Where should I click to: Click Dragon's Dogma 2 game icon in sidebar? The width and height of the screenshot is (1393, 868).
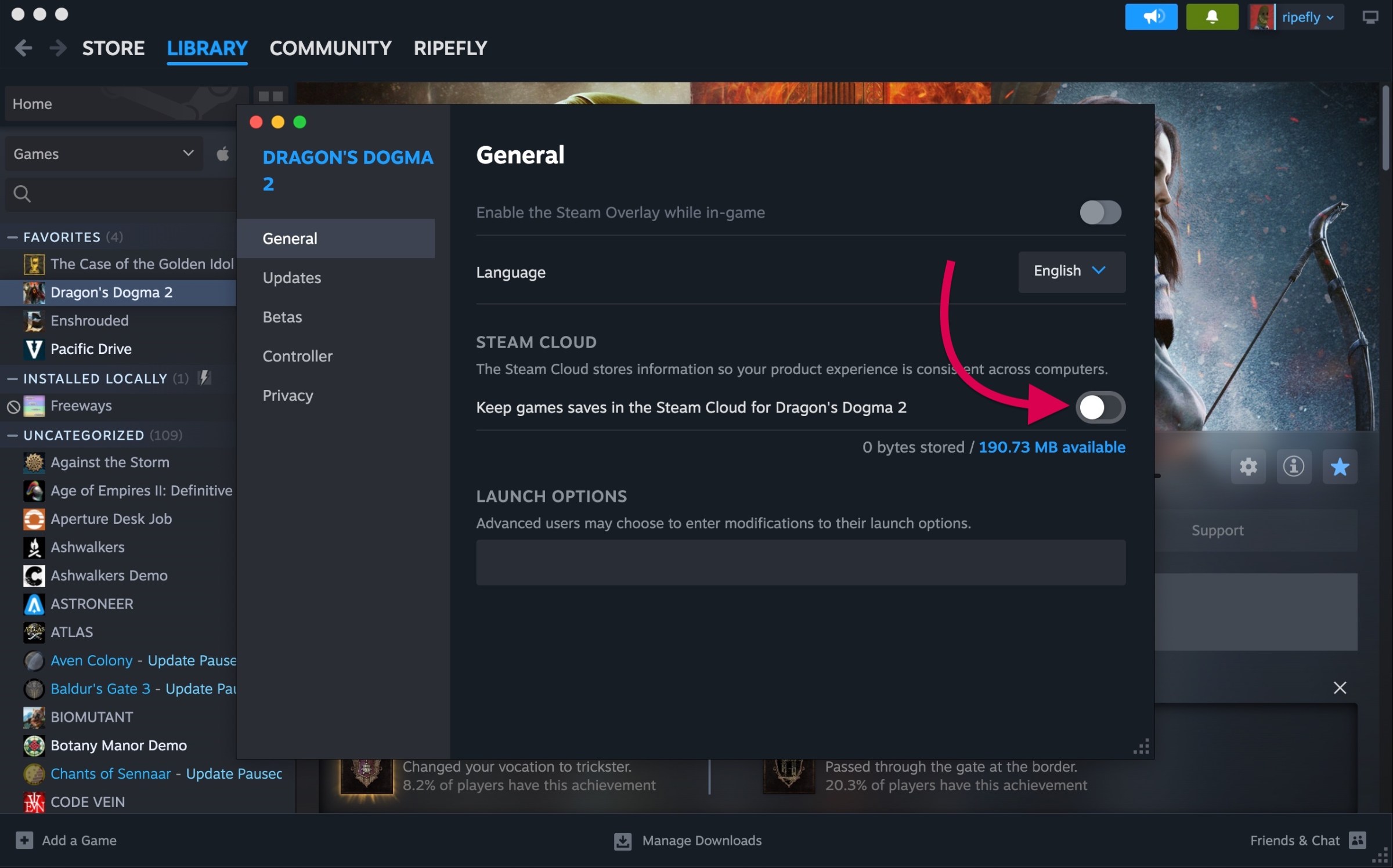(34, 292)
